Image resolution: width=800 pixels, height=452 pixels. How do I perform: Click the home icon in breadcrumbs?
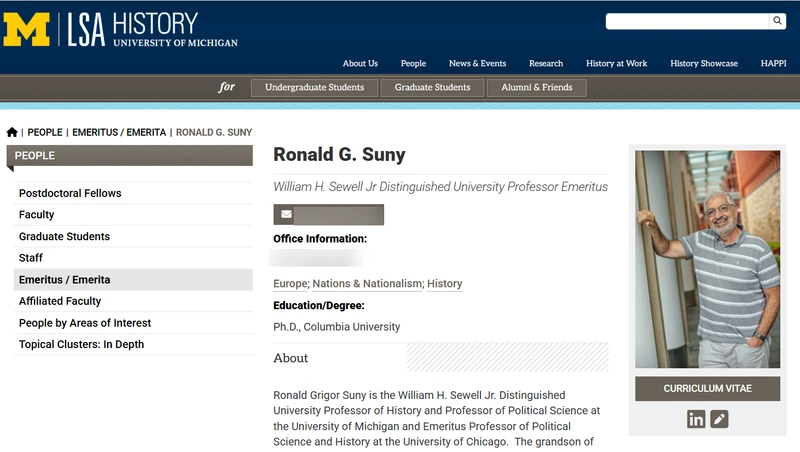pos(12,132)
